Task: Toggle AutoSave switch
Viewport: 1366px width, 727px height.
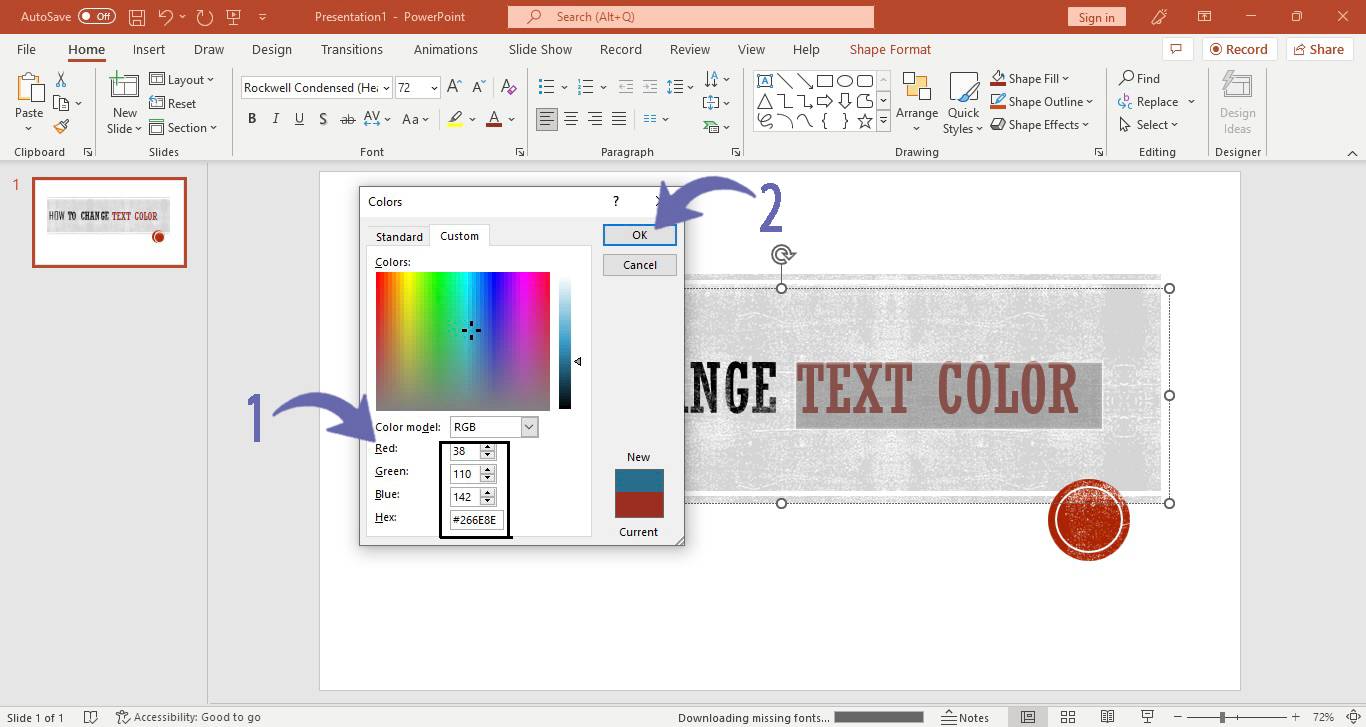Action: pos(96,17)
